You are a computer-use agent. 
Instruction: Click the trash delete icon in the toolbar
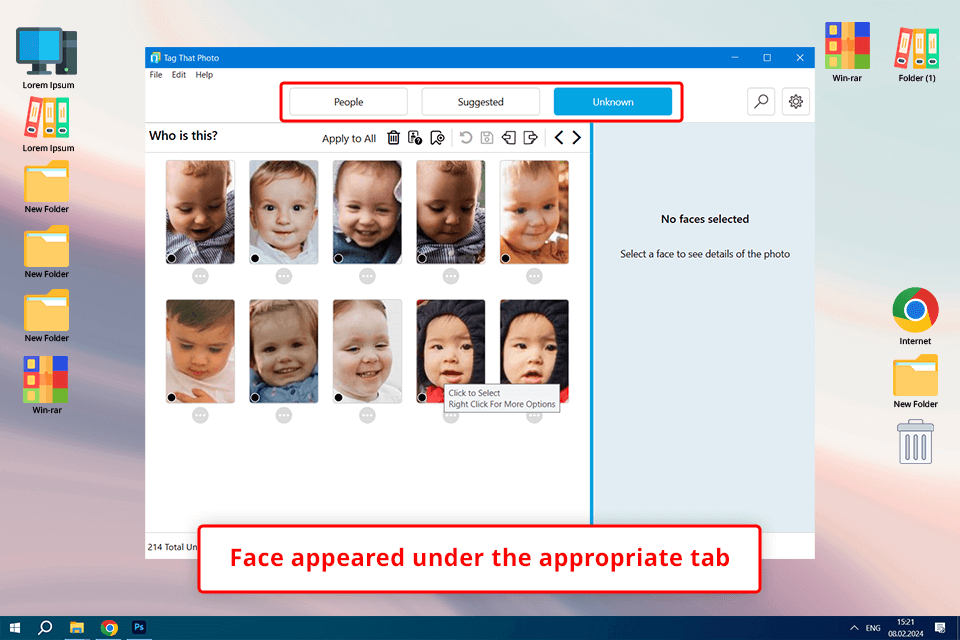coord(394,138)
